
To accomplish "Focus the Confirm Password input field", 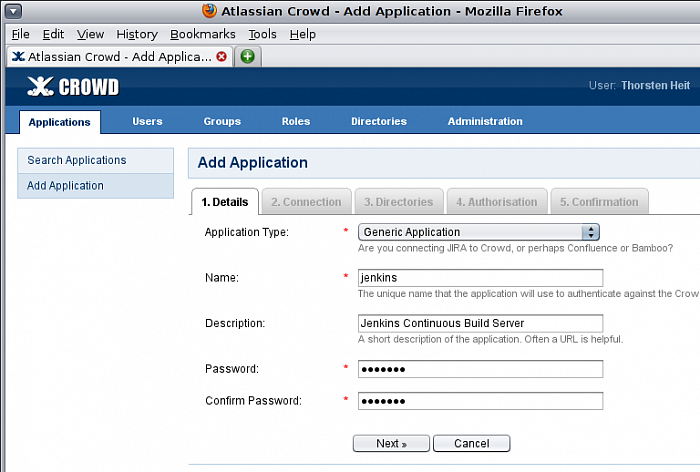I will pos(480,401).
